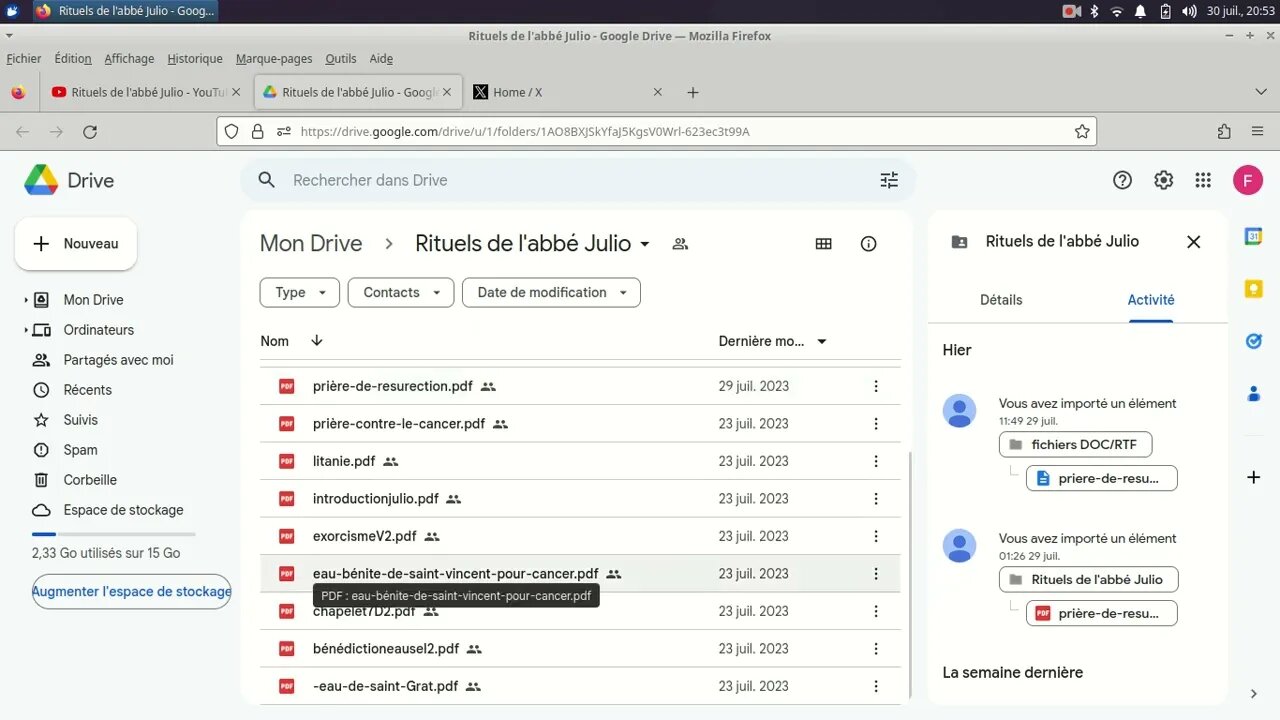This screenshot has width=1280, height=720.
Task: Switch to grid layout view icon
Action: point(824,243)
